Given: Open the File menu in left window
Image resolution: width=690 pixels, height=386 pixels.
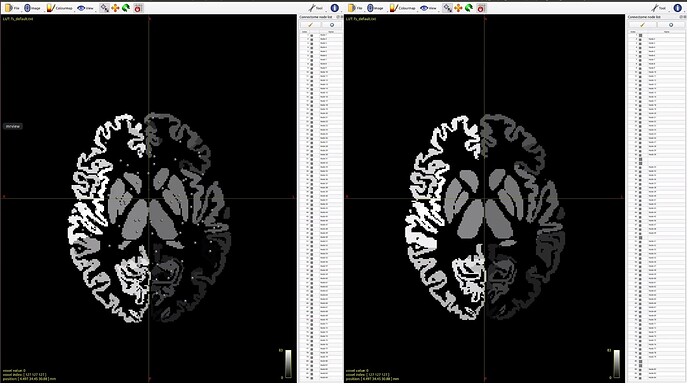Looking at the screenshot, I should pos(12,8).
